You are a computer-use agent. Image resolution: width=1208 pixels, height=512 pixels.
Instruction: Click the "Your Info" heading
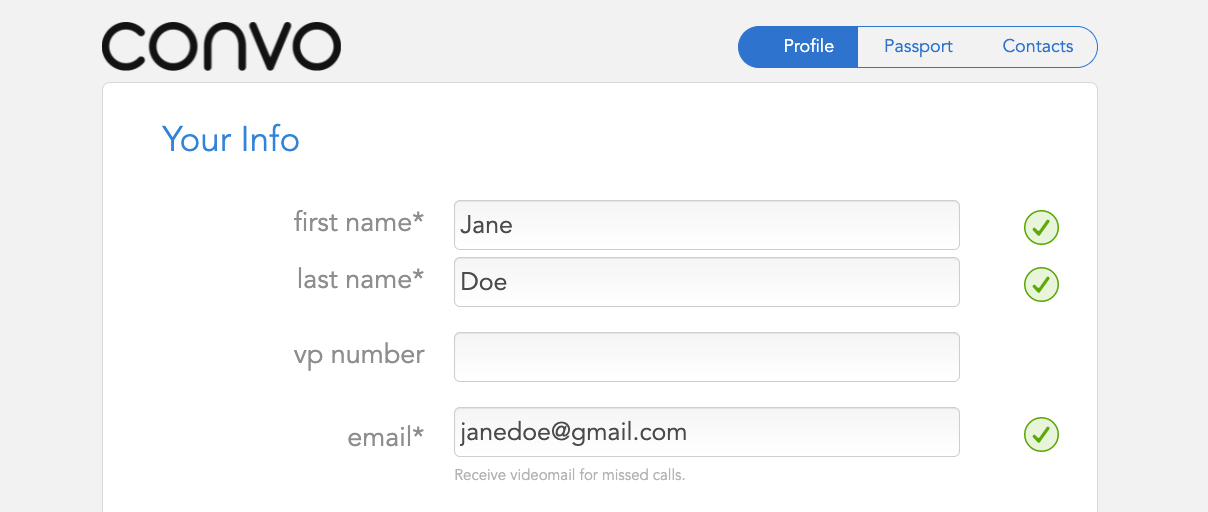[230, 139]
